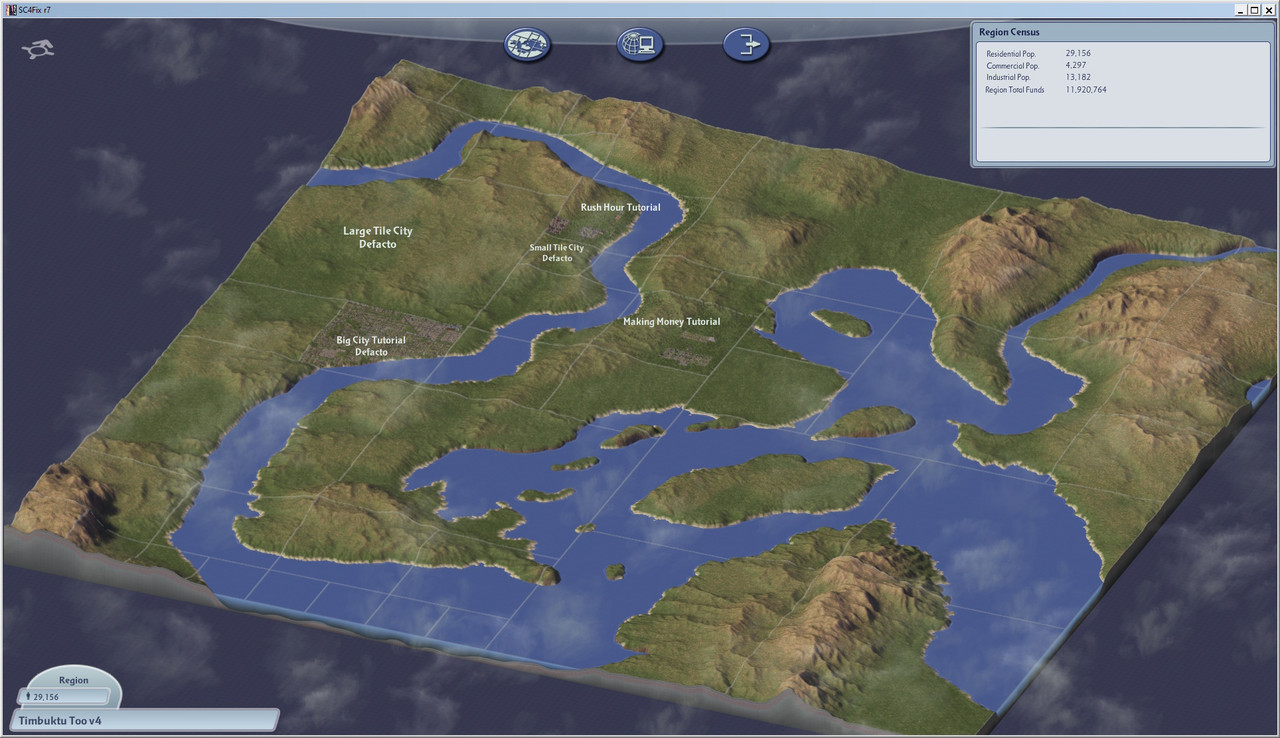Click the Region Census panel title

(1009, 32)
